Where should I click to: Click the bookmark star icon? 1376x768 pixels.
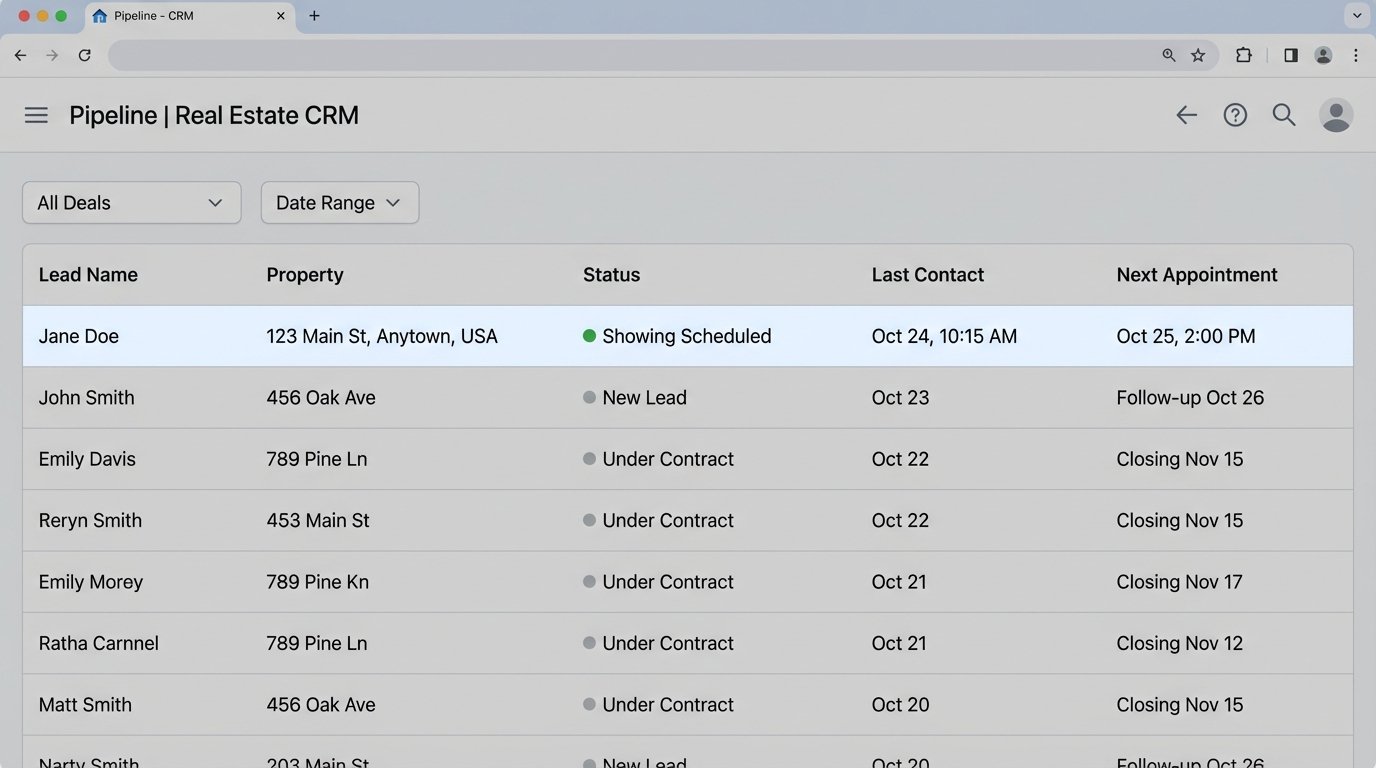coord(1198,55)
